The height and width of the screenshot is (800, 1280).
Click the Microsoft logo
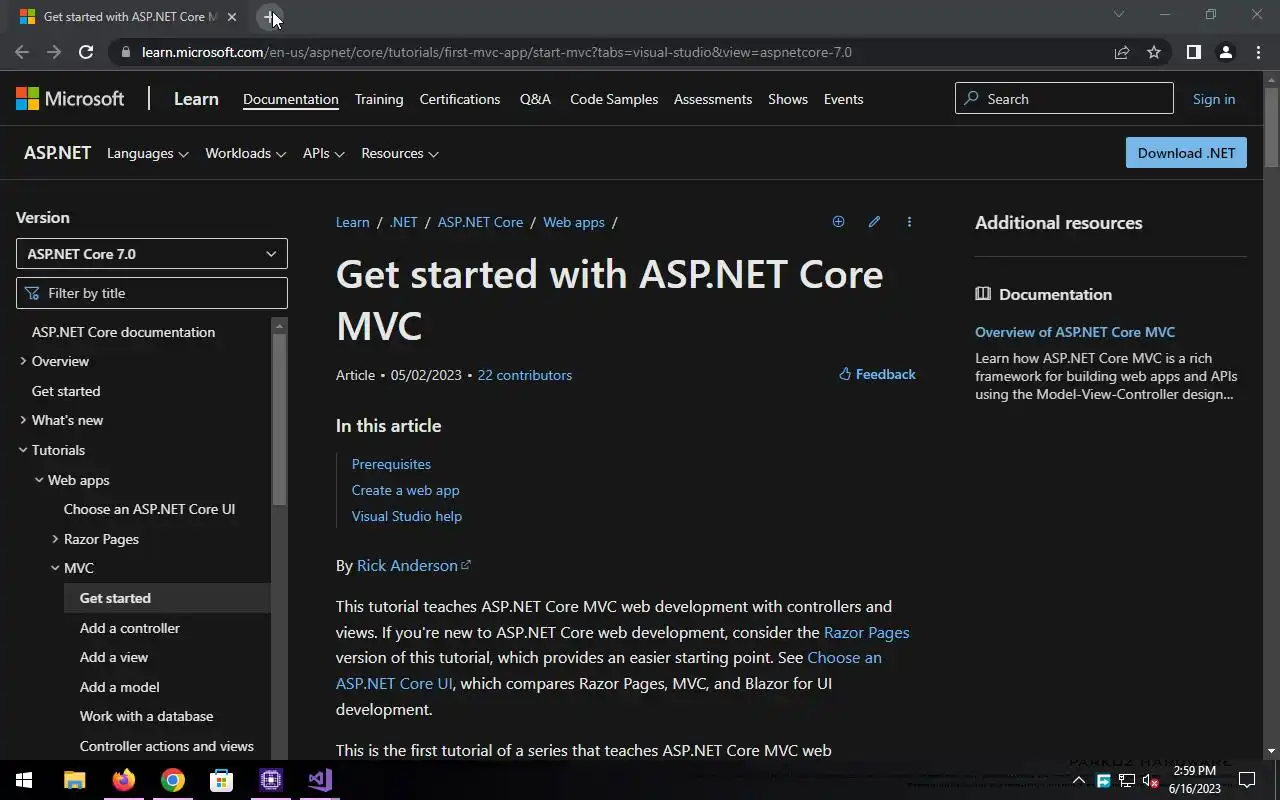pyautogui.click(x=70, y=98)
